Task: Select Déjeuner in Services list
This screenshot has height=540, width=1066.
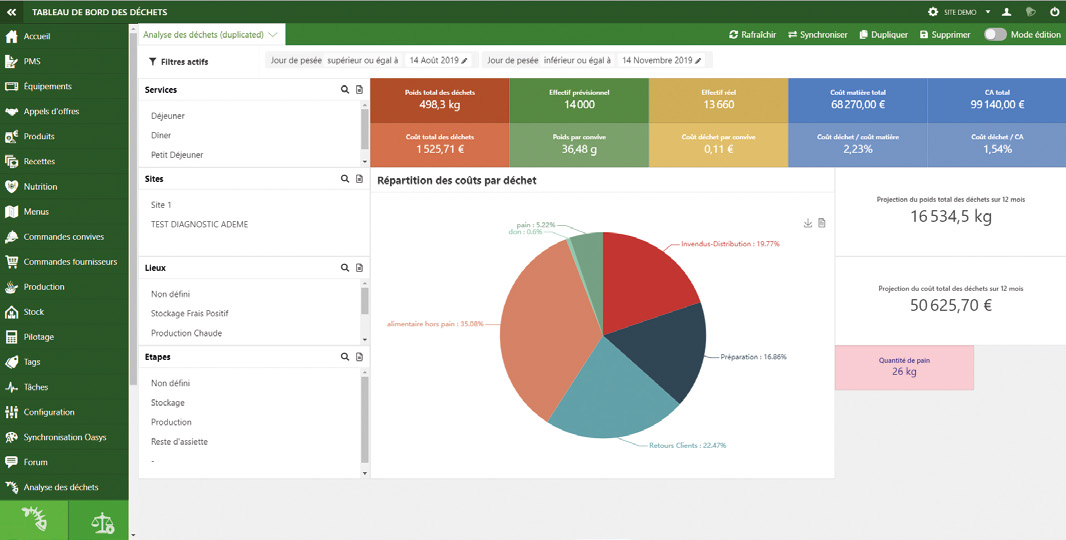Action: (168, 116)
